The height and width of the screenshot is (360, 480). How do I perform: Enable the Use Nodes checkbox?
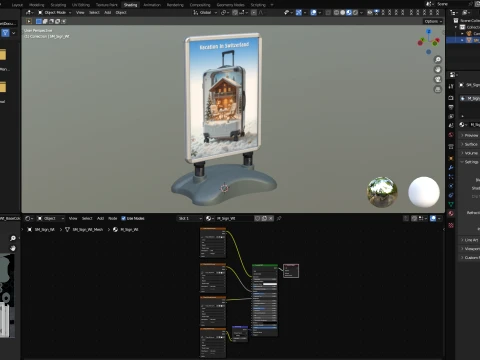click(123, 218)
